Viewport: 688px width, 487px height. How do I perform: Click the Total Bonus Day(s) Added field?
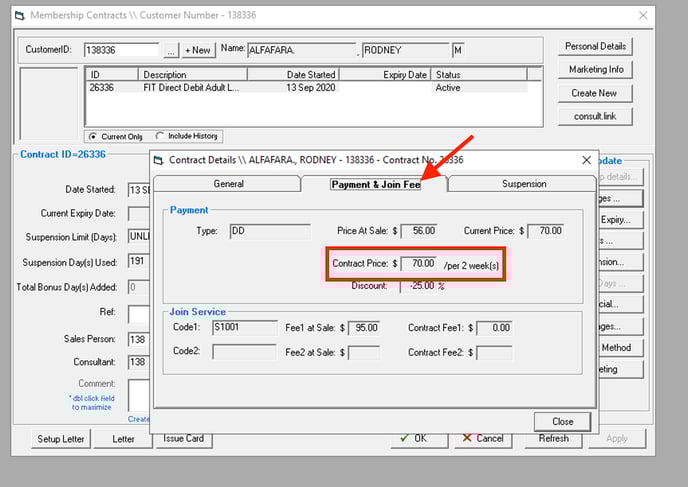click(139, 287)
